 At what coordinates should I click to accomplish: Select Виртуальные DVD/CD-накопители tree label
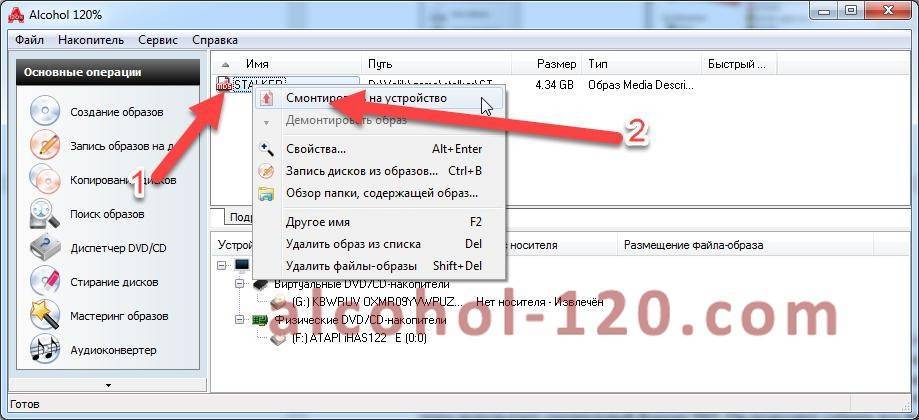tap(362, 285)
